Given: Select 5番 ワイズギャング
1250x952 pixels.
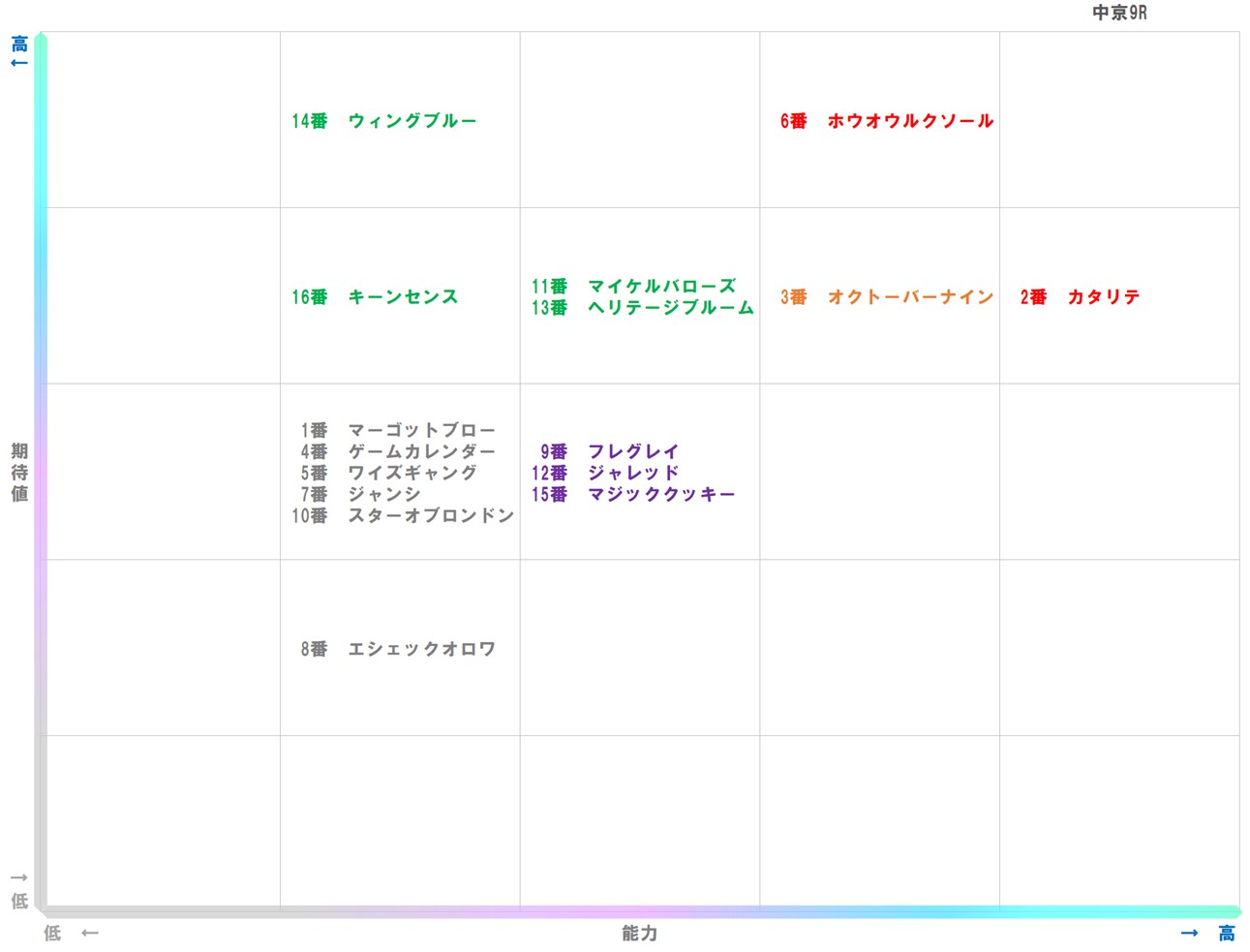Looking at the screenshot, I should point(389,473).
